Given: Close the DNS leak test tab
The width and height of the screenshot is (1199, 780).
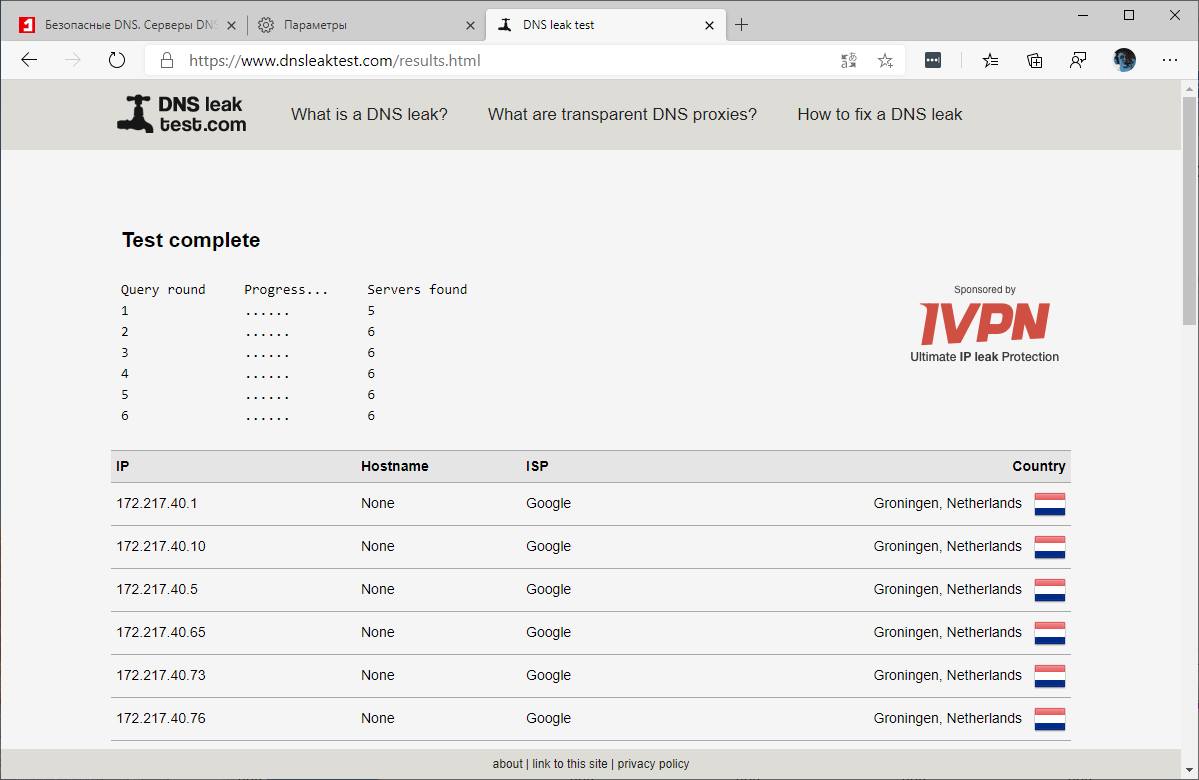Looking at the screenshot, I should pos(710,25).
